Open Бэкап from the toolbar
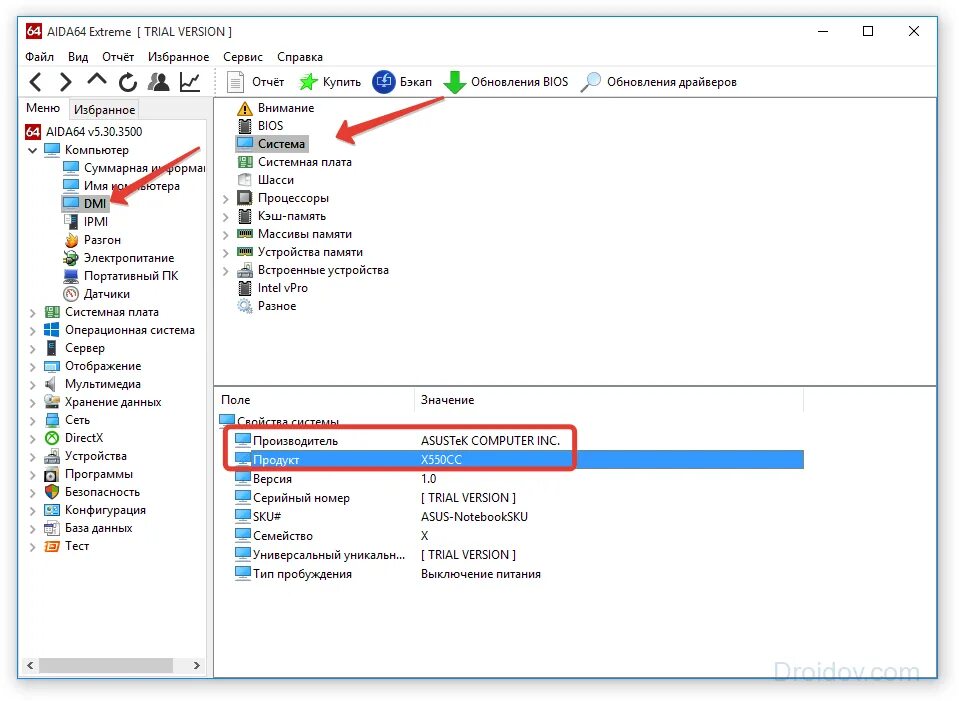 pyautogui.click(x=402, y=82)
